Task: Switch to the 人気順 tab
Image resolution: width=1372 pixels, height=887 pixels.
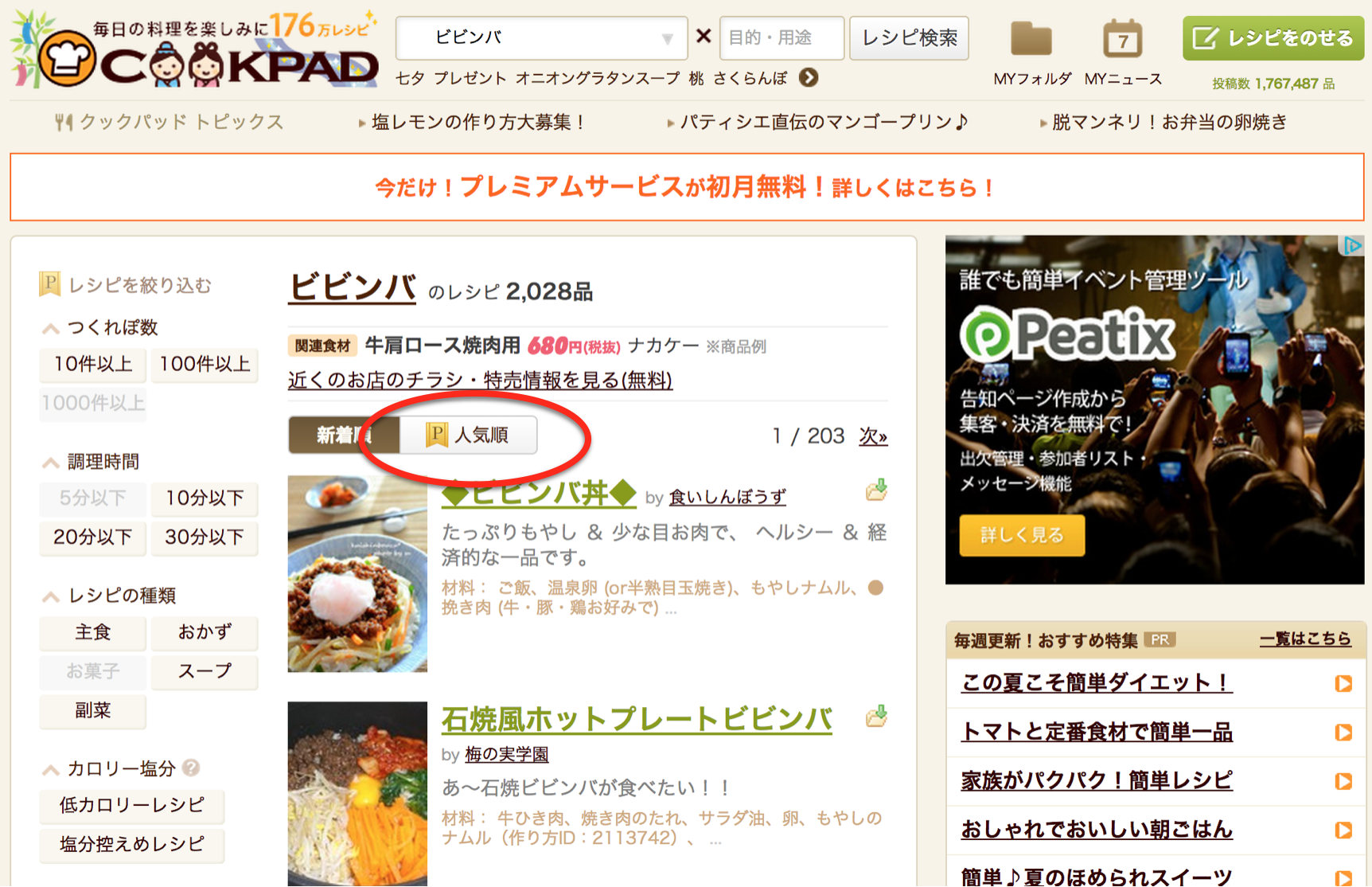Action: [x=468, y=435]
